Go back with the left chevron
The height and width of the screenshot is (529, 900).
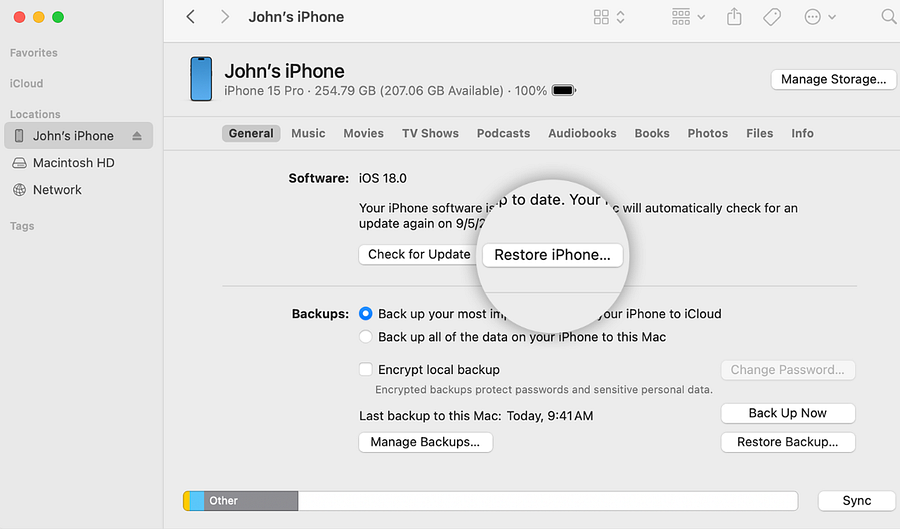tap(191, 17)
